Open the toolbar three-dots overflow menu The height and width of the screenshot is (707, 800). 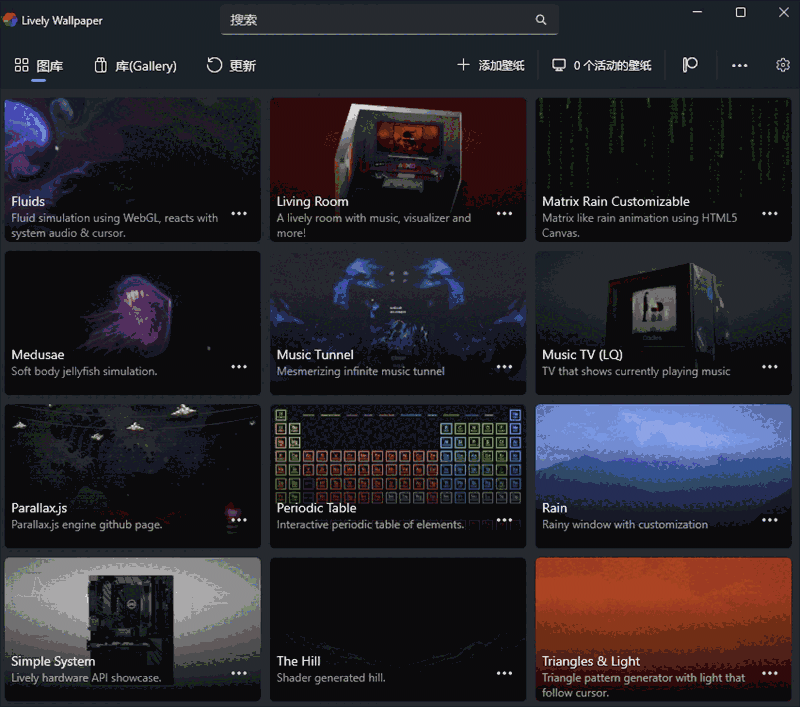coord(739,66)
